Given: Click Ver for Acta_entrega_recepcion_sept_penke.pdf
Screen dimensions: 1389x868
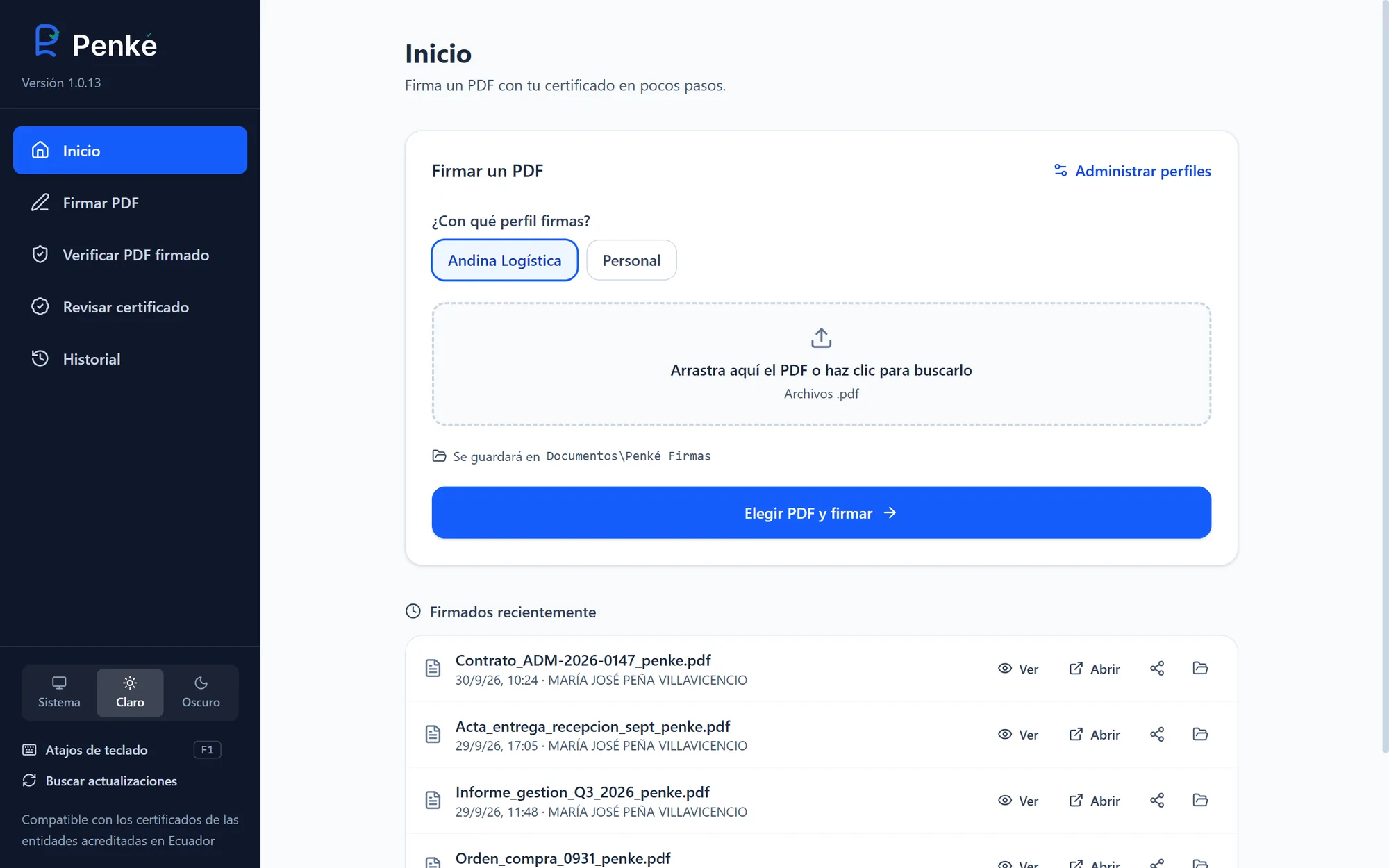Looking at the screenshot, I should pos(1018,734).
